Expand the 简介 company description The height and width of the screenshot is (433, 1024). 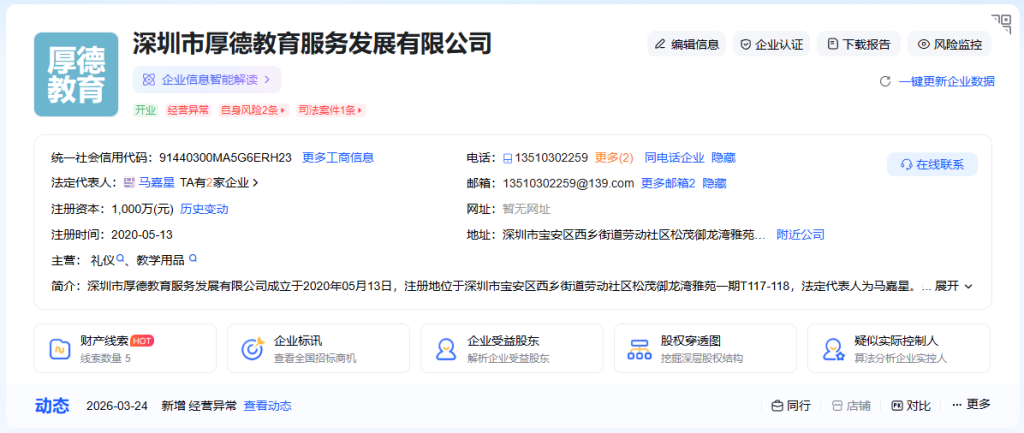(x=953, y=286)
